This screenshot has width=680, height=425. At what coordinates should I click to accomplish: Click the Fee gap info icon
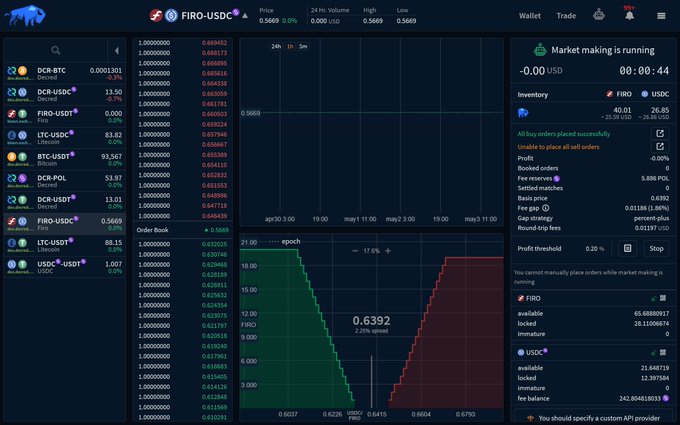546,208
